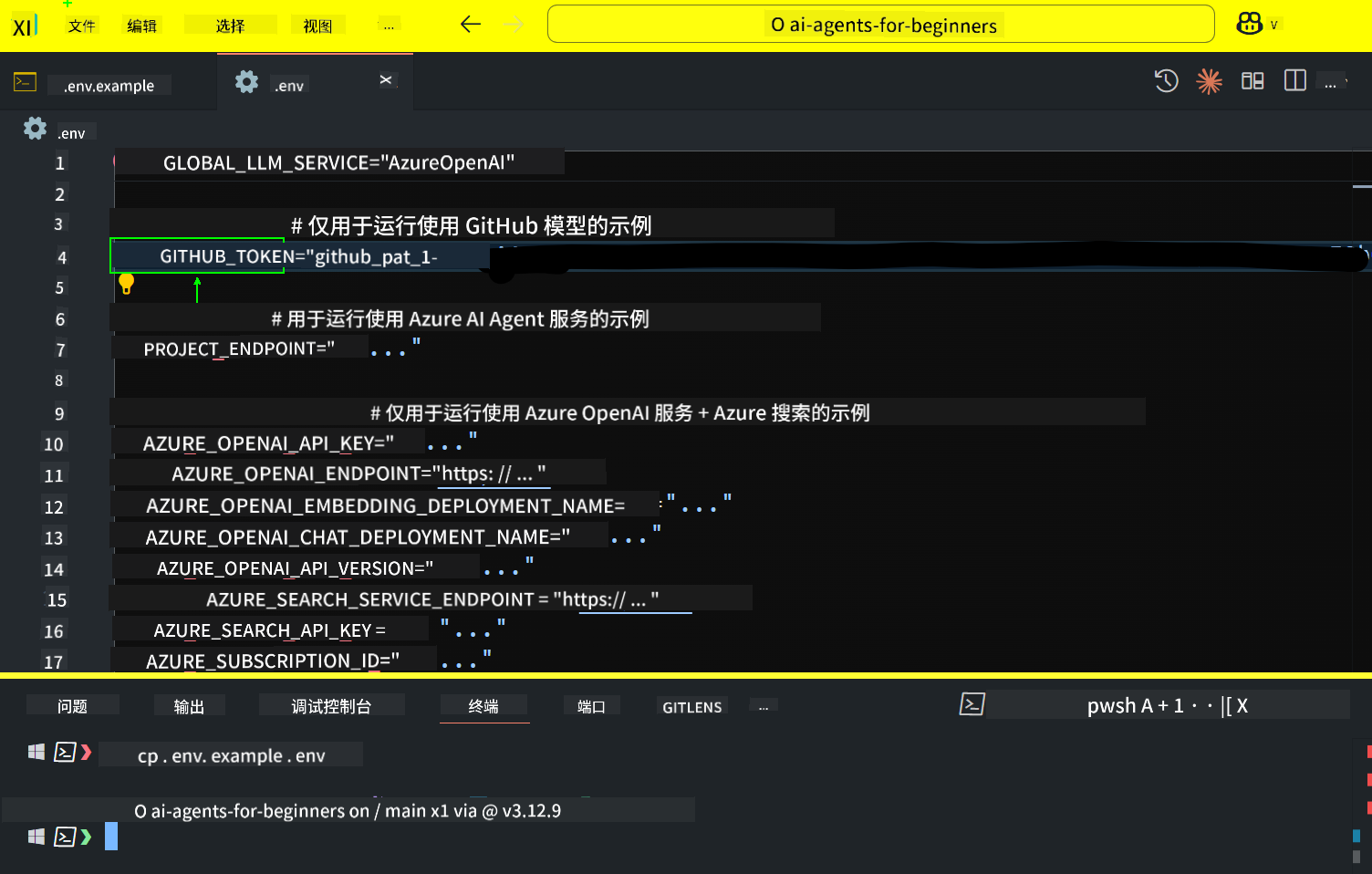Click the lightbulb quick fix icon
The height and width of the screenshot is (874, 1372).
coord(127,285)
